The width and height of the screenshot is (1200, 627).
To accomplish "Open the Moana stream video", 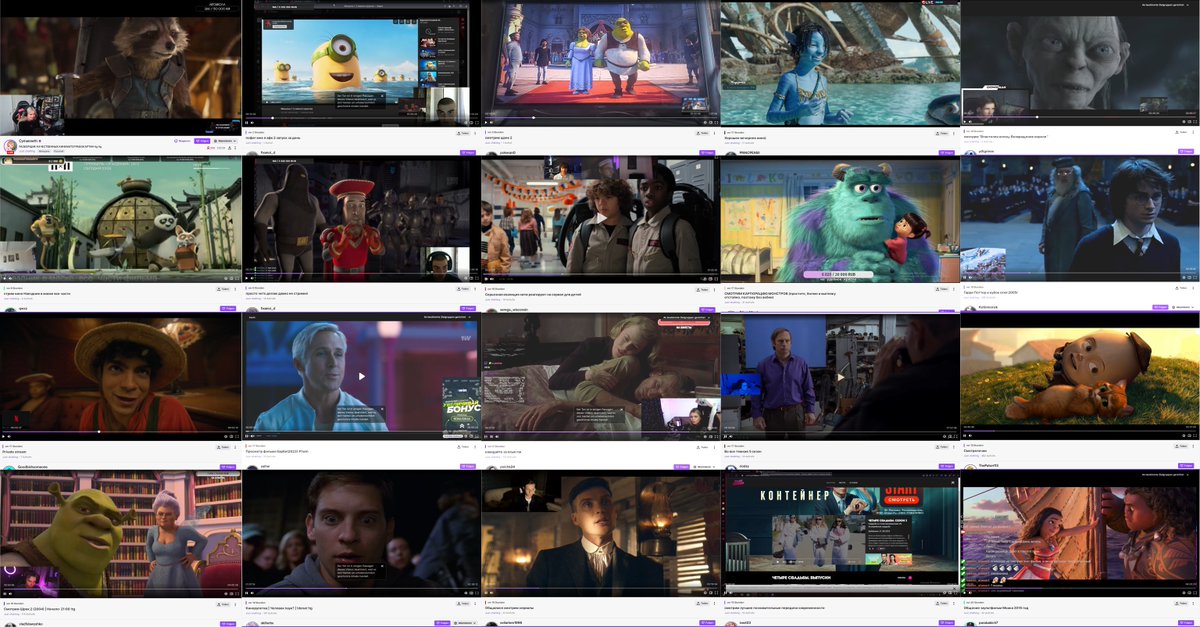I will (1080, 534).
